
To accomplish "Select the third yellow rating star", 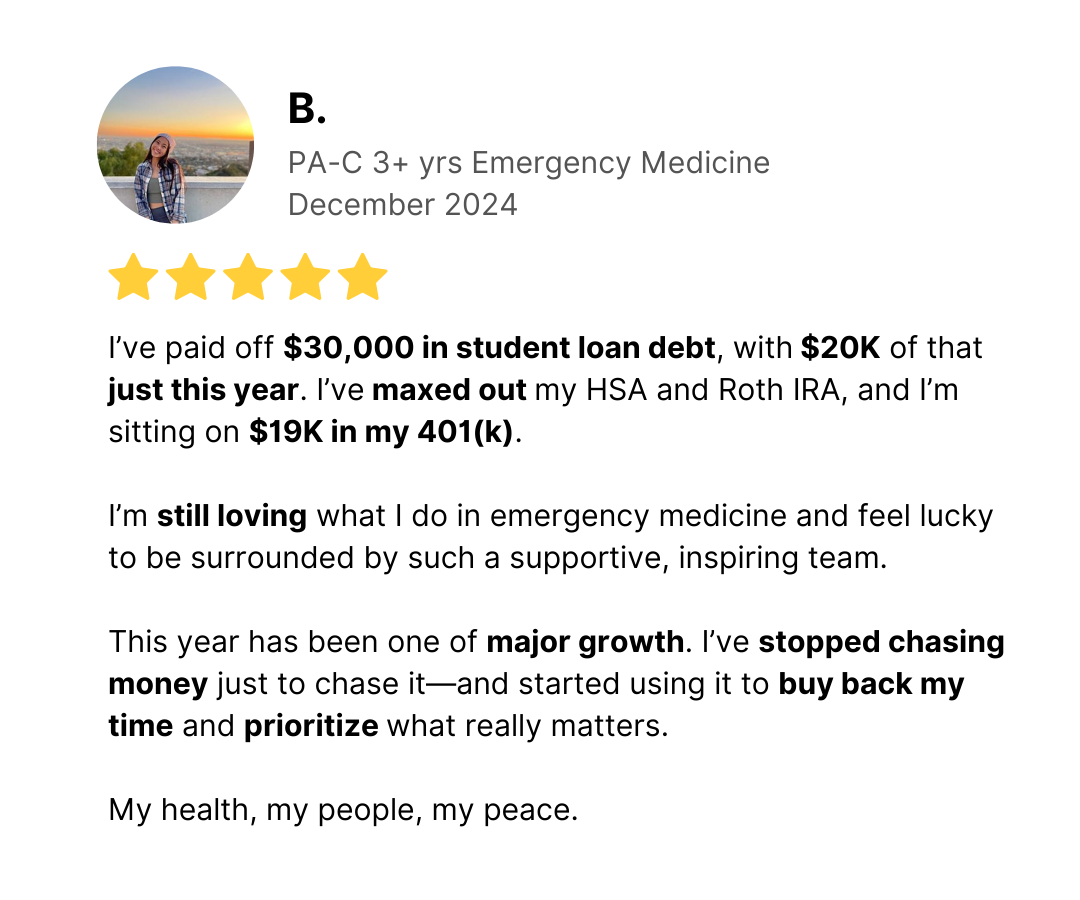I will click(x=248, y=277).
